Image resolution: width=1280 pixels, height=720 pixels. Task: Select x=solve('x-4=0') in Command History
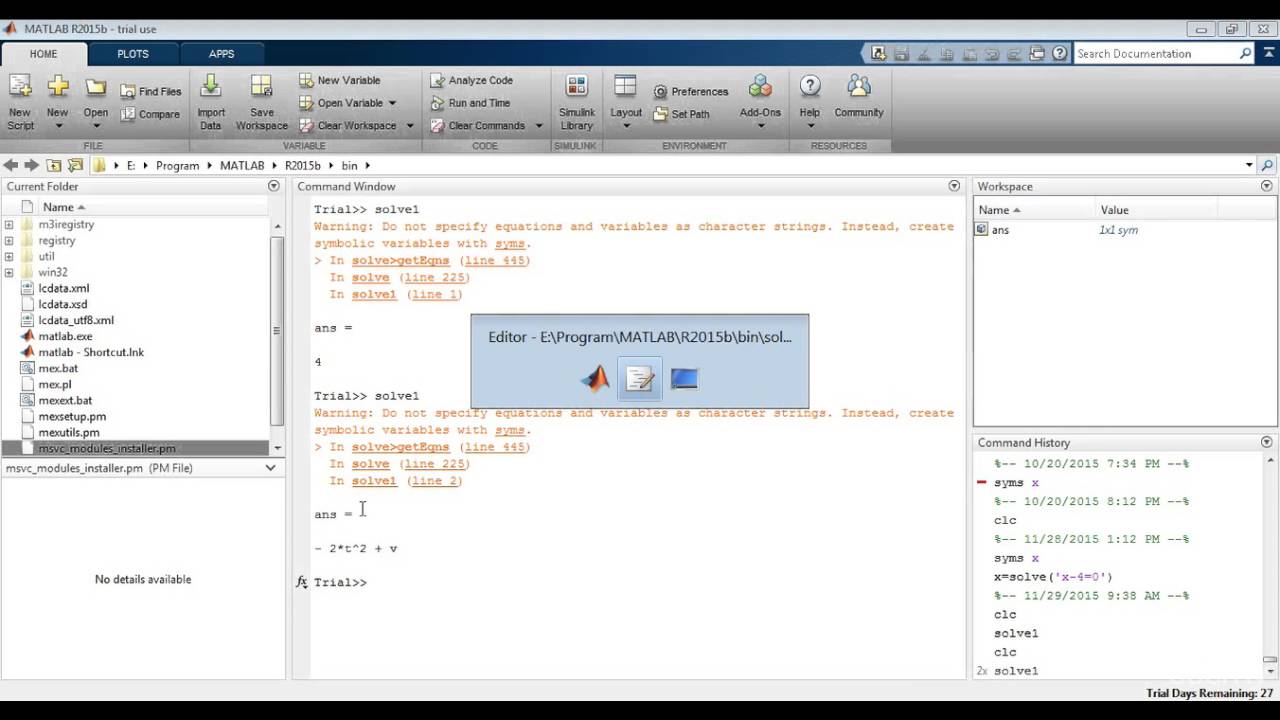coord(1052,577)
